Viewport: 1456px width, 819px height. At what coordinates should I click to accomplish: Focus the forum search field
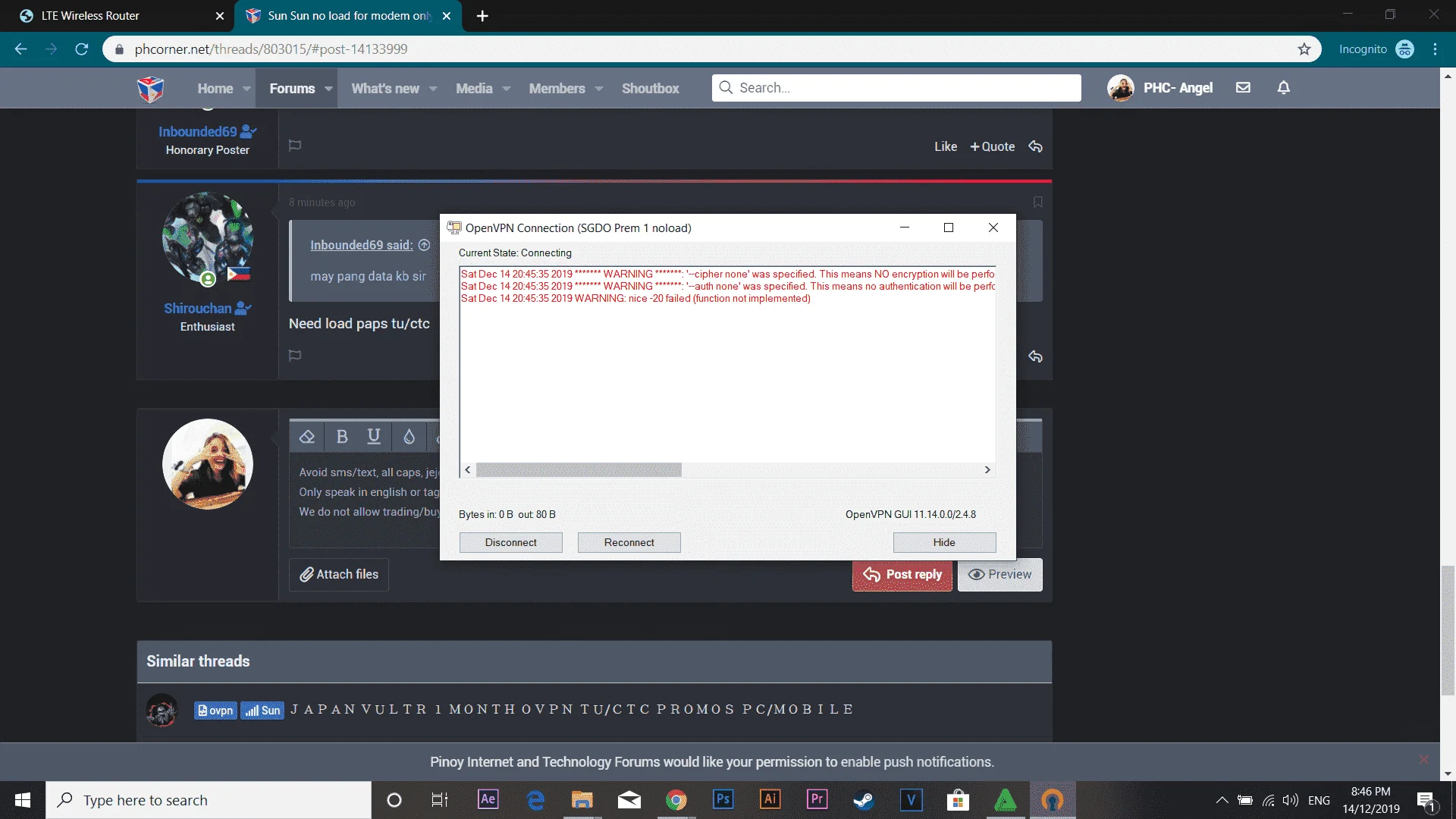coord(896,88)
